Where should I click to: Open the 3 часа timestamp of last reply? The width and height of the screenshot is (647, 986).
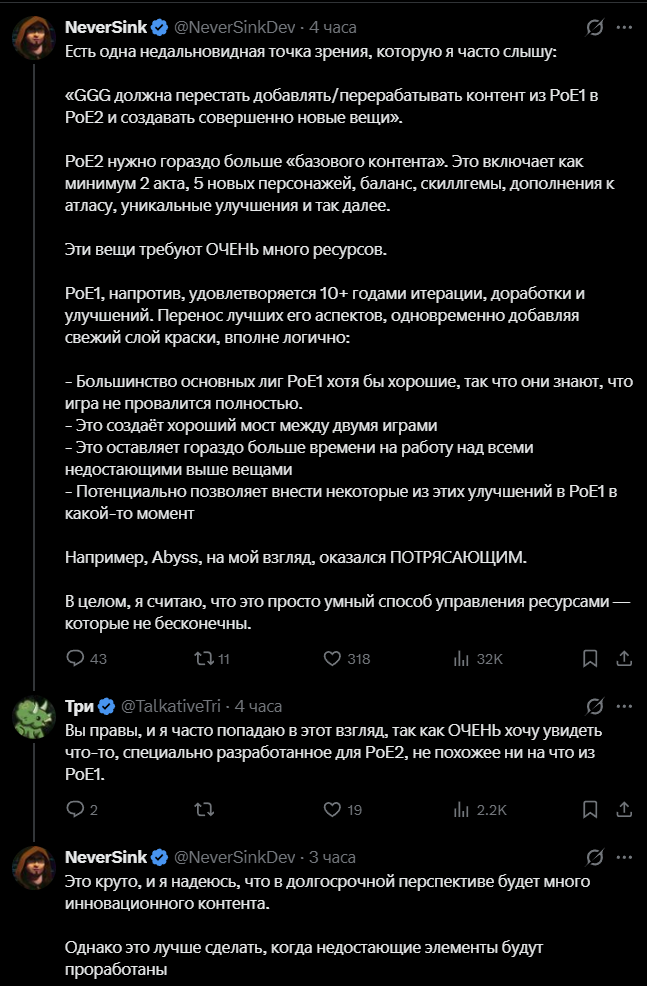332,857
